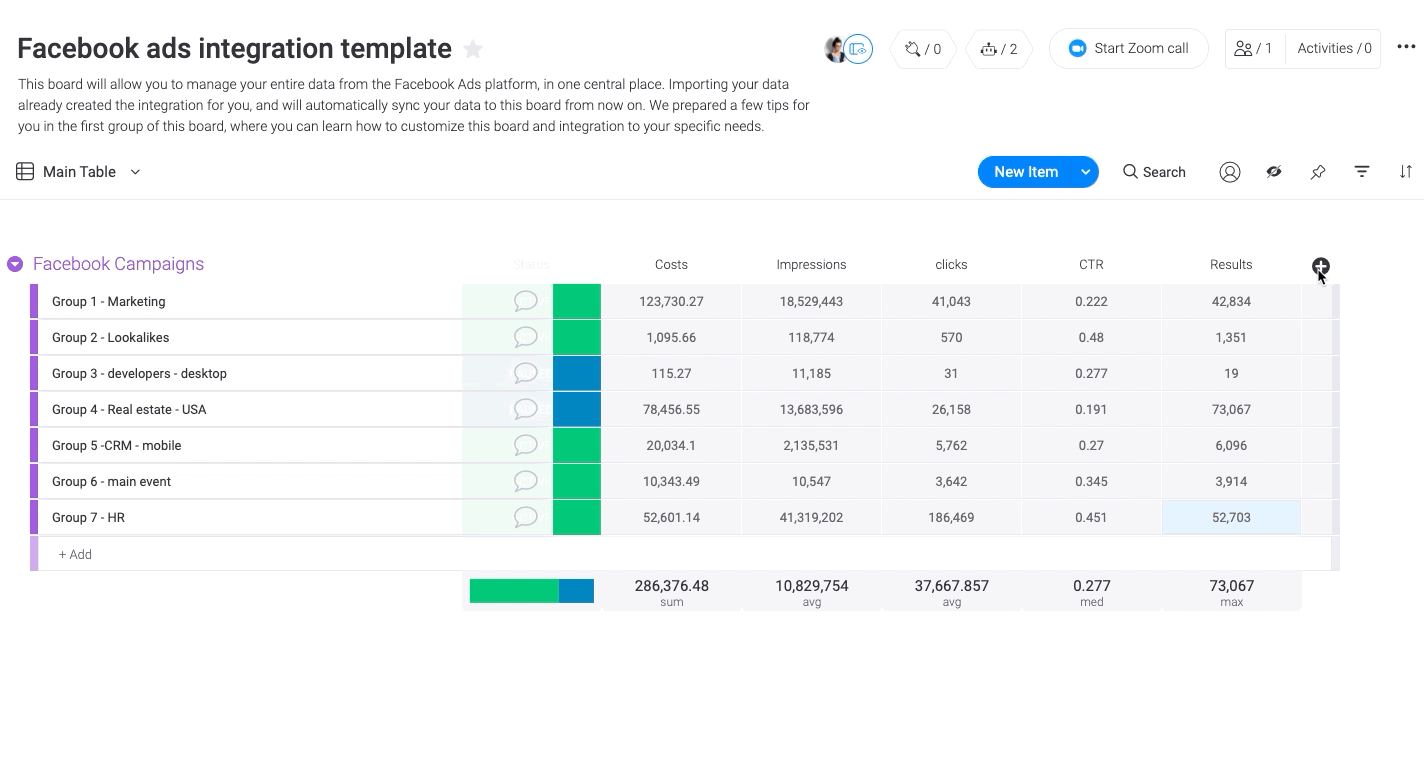The width and height of the screenshot is (1424, 778).
Task: Select highlighted Results cell 52,703
Action: (x=1231, y=517)
